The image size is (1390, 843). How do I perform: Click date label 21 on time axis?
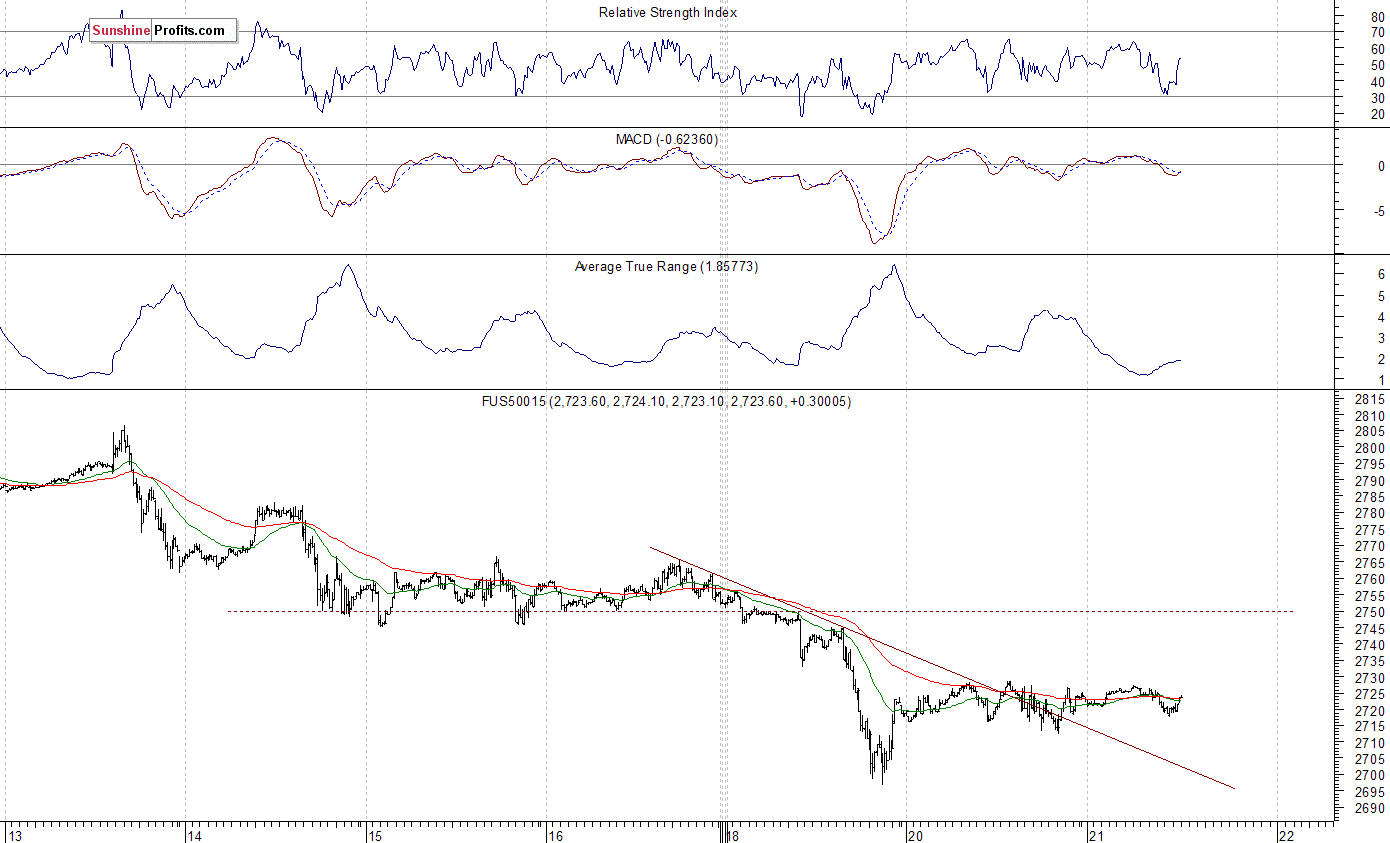click(1095, 836)
